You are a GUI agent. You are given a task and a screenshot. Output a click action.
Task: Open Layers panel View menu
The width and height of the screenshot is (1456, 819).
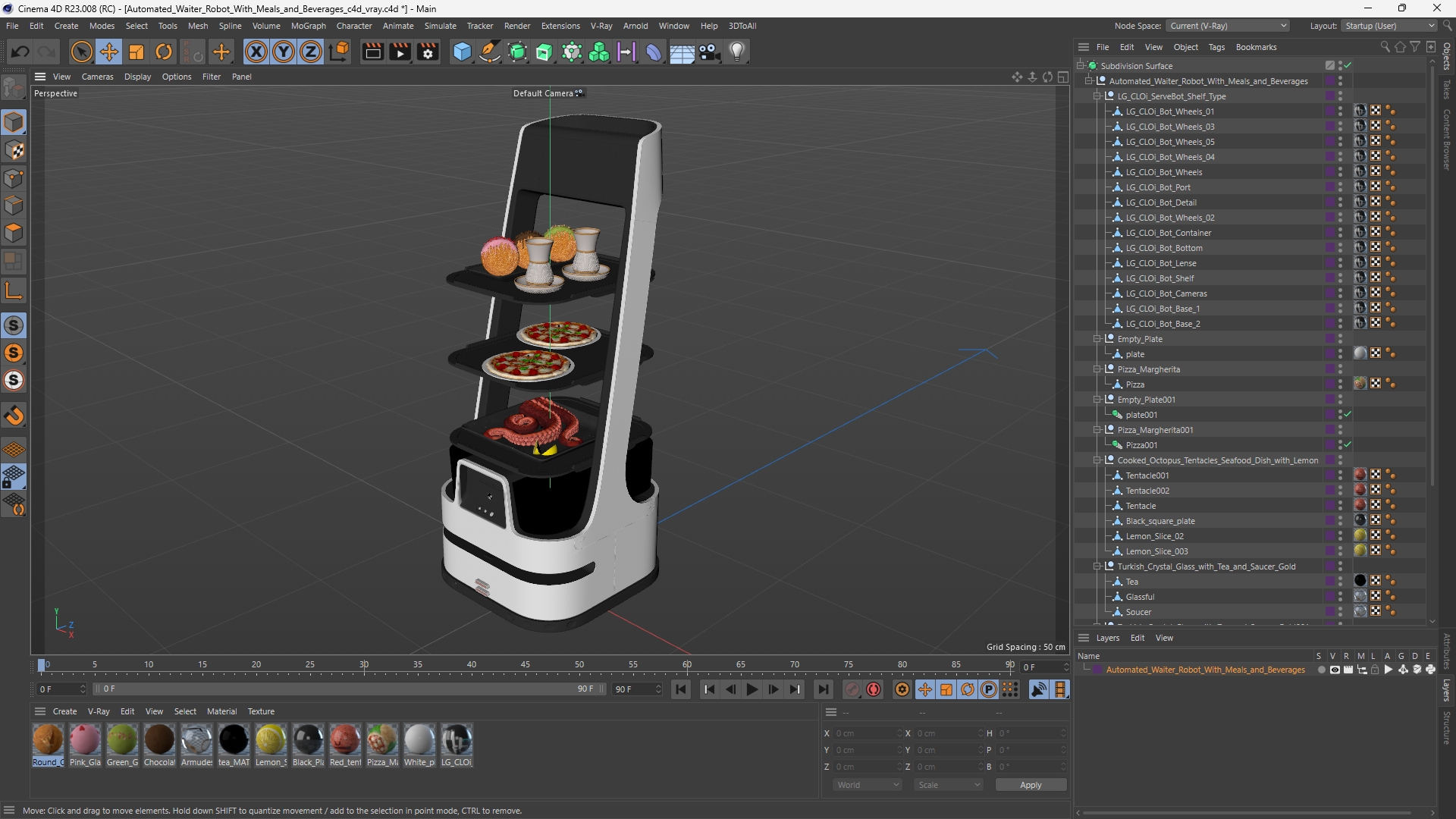[1164, 638]
